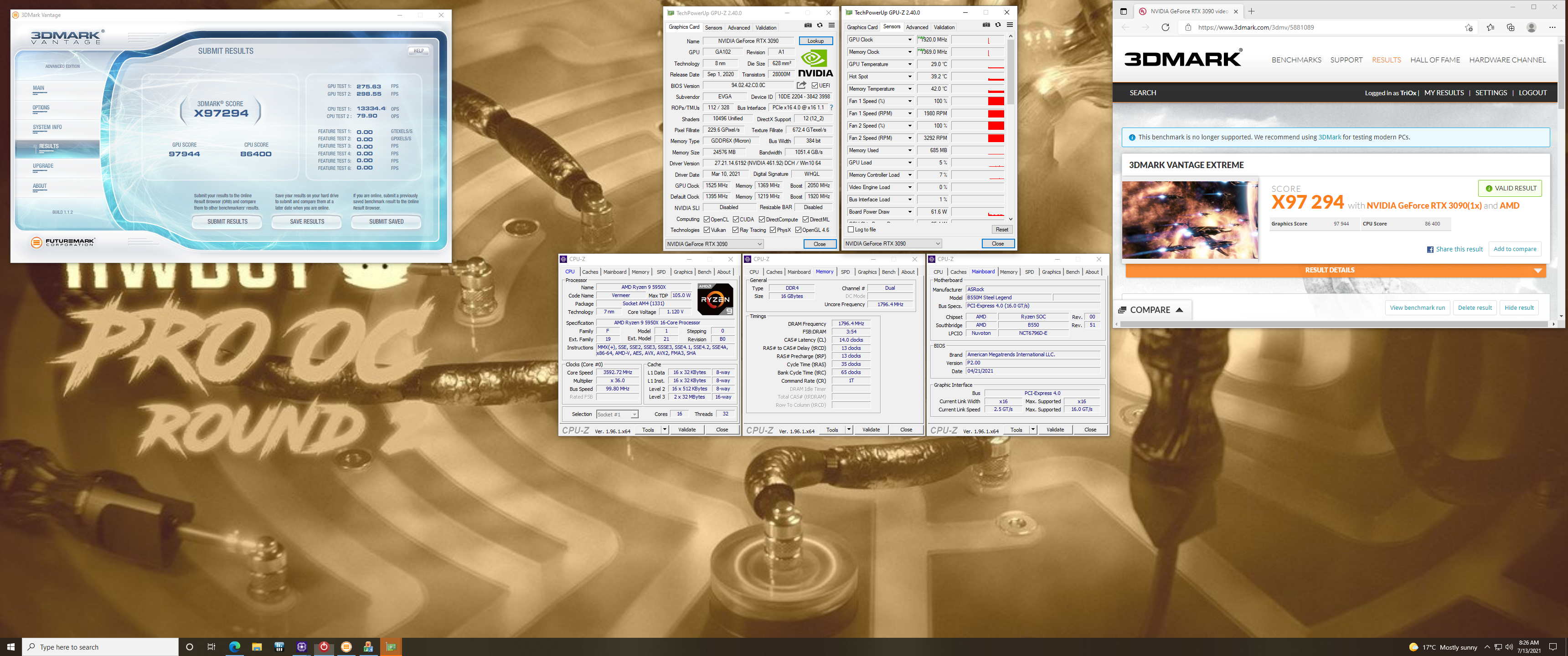
Task: Click Reset button in GPU-Z Sensors
Action: [x=1001, y=230]
